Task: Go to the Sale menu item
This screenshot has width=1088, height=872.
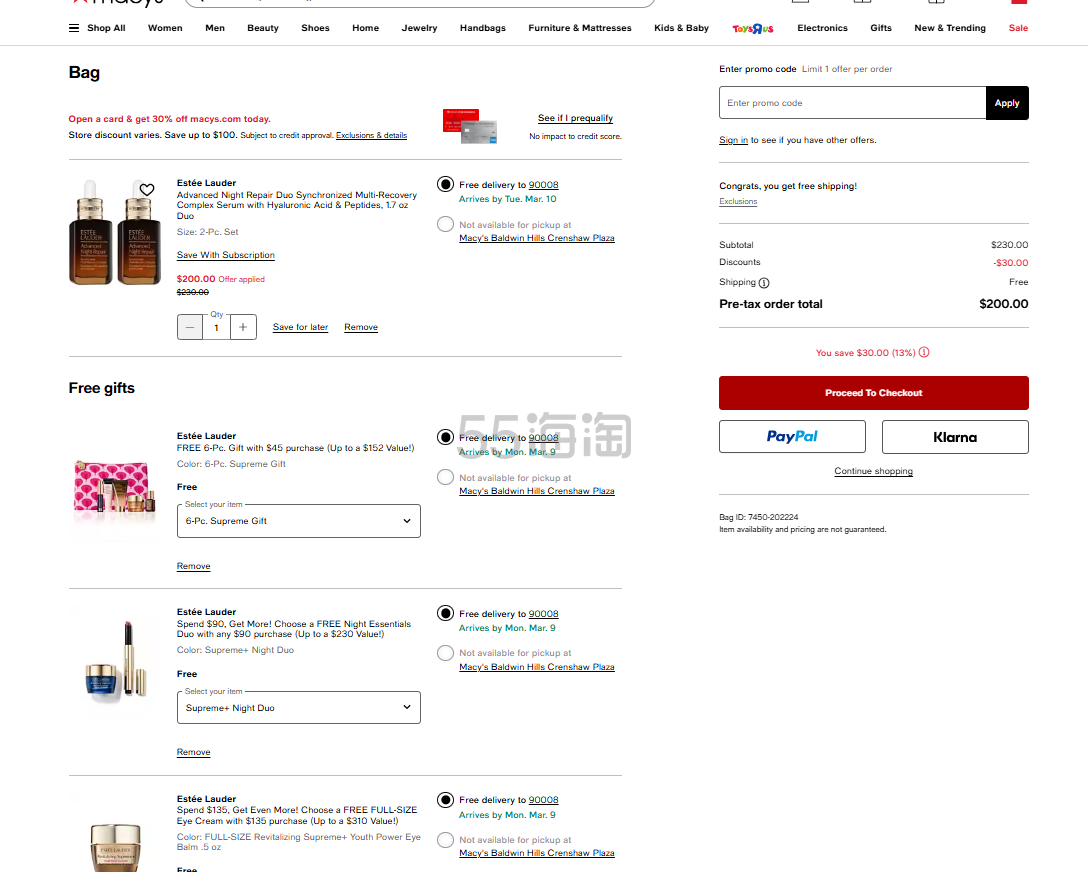Action: point(1018,28)
